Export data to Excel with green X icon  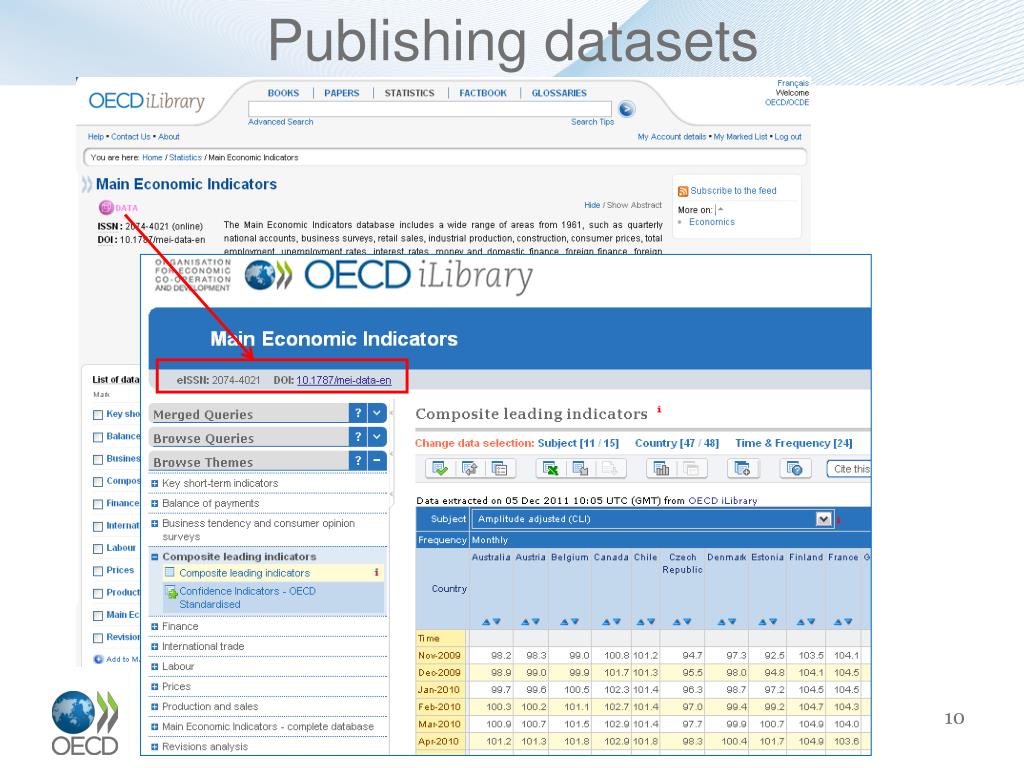[x=551, y=468]
